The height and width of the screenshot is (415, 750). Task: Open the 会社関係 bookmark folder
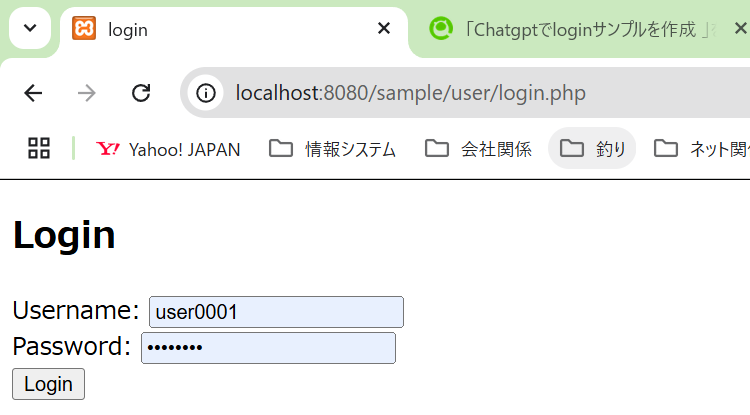tap(478, 149)
